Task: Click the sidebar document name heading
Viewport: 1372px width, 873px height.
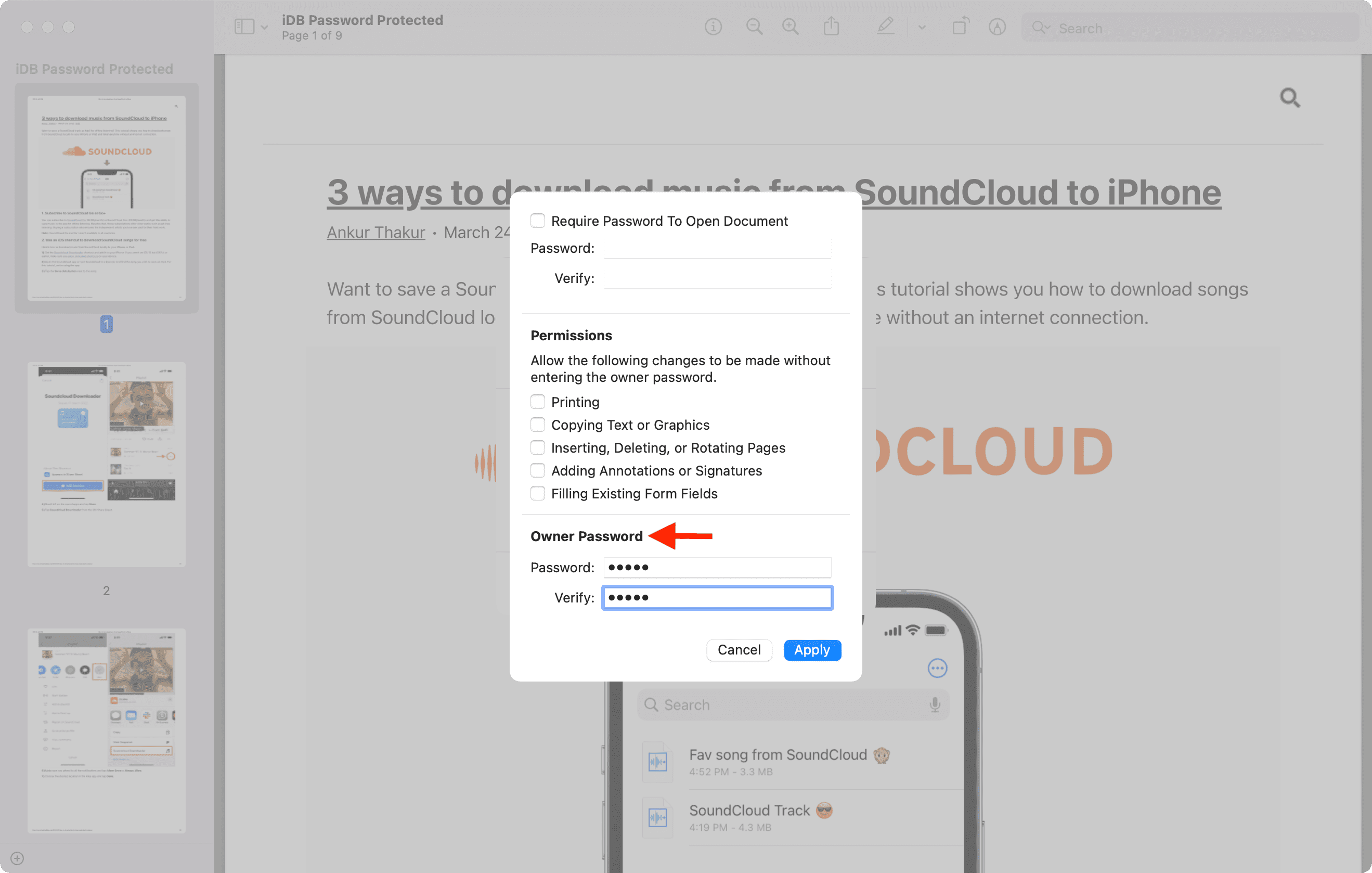Action: (x=94, y=69)
